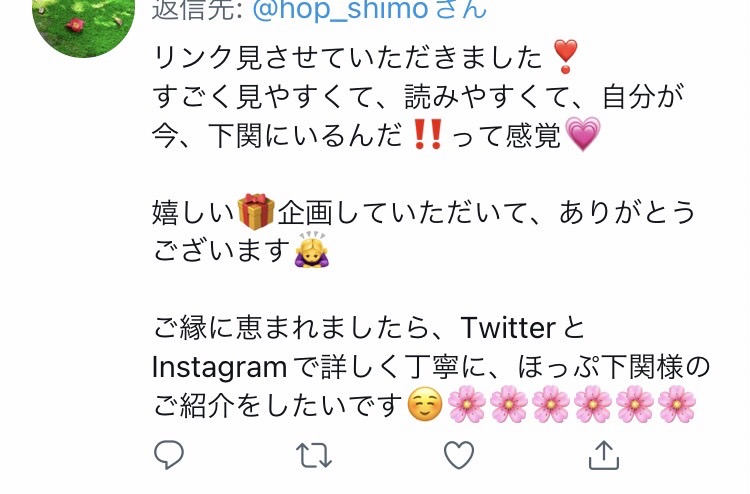Tap the smiling face emoji
Screen dimensions: 750x494
(425, 405)
